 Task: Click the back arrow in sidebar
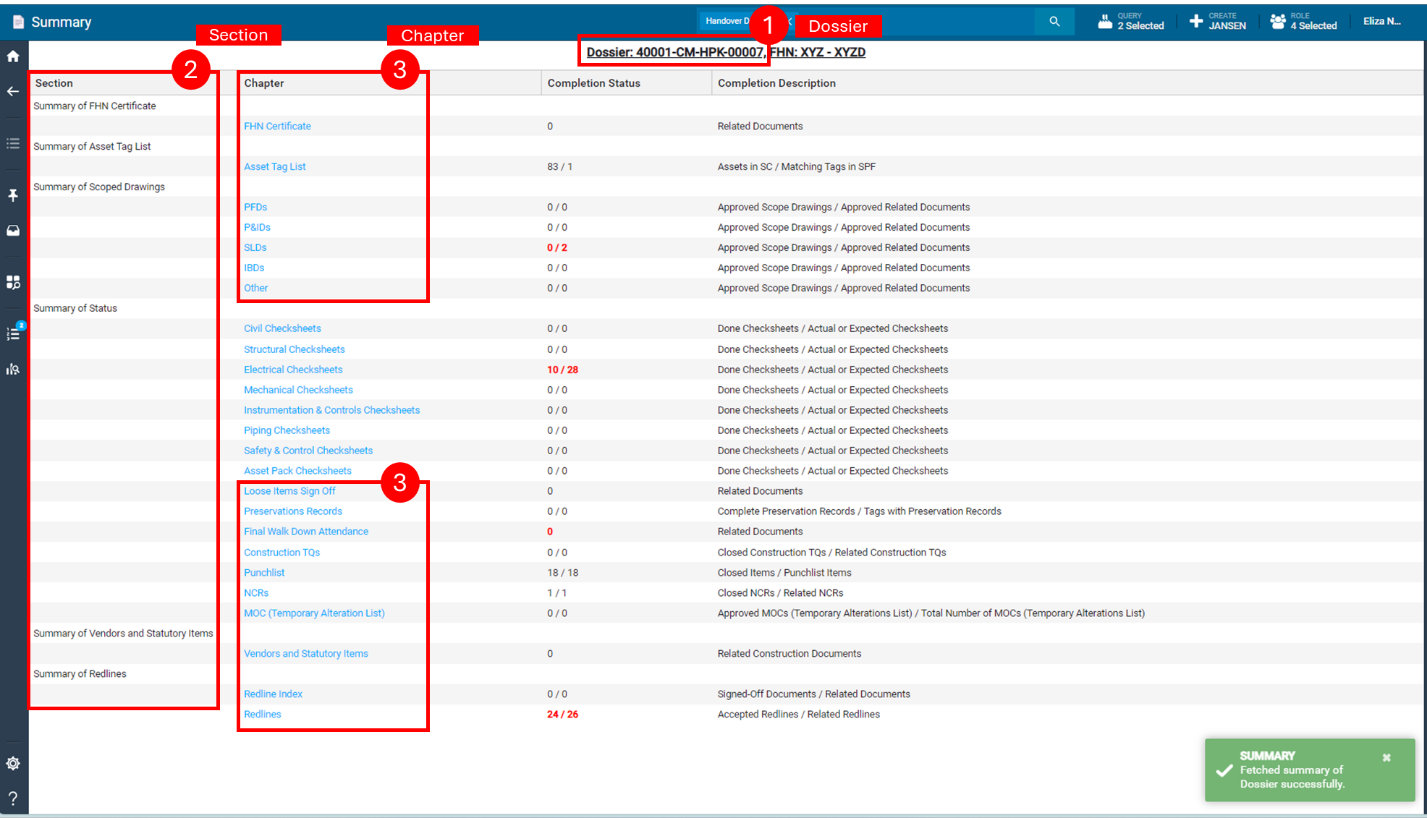tap(13, 91)
